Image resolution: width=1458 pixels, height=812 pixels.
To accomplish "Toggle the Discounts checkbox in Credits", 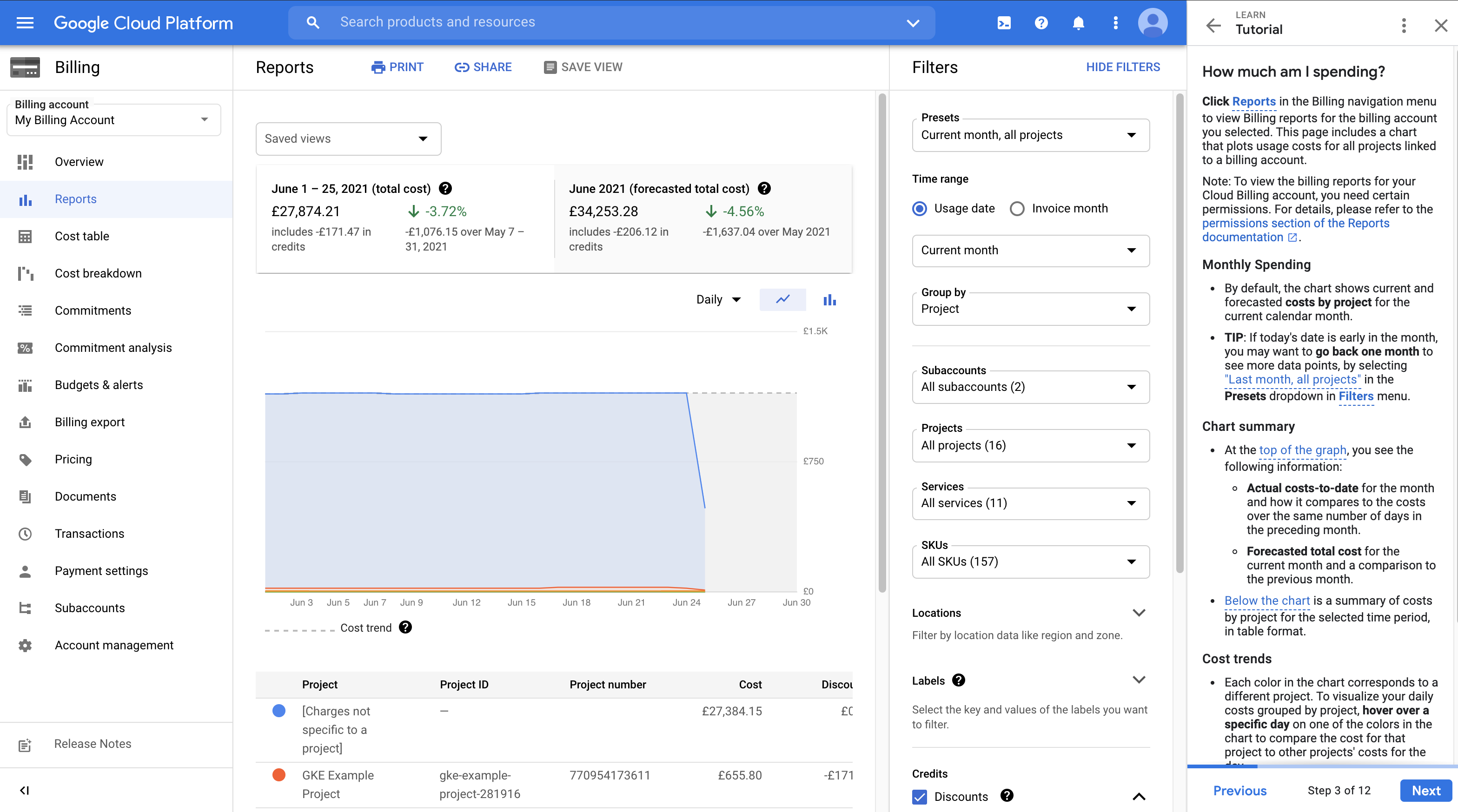I will click(919, 794).
